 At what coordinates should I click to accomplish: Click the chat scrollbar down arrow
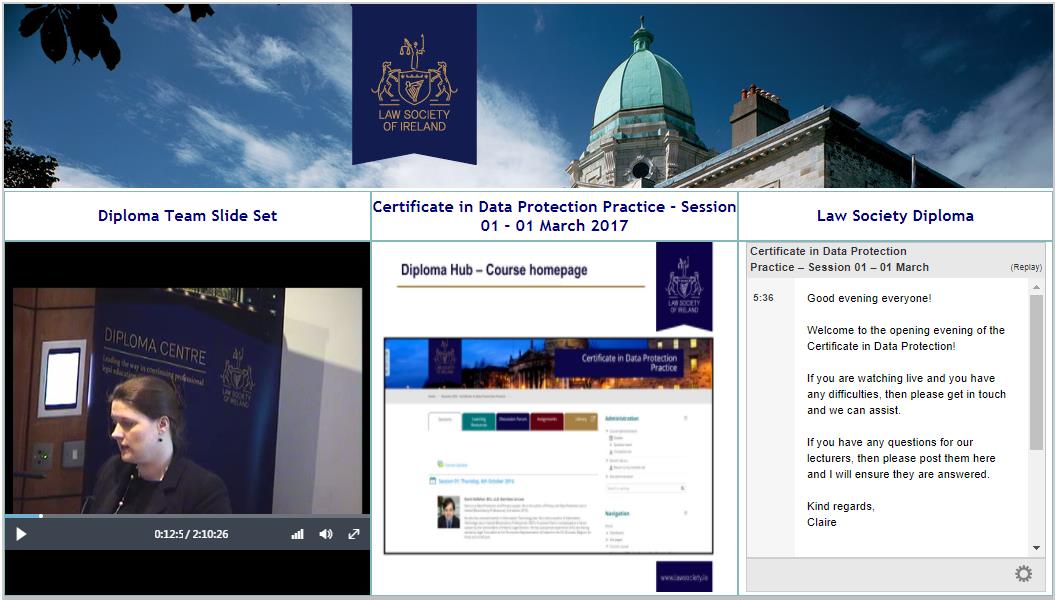pyautogui.click(x=1036, y=548)
